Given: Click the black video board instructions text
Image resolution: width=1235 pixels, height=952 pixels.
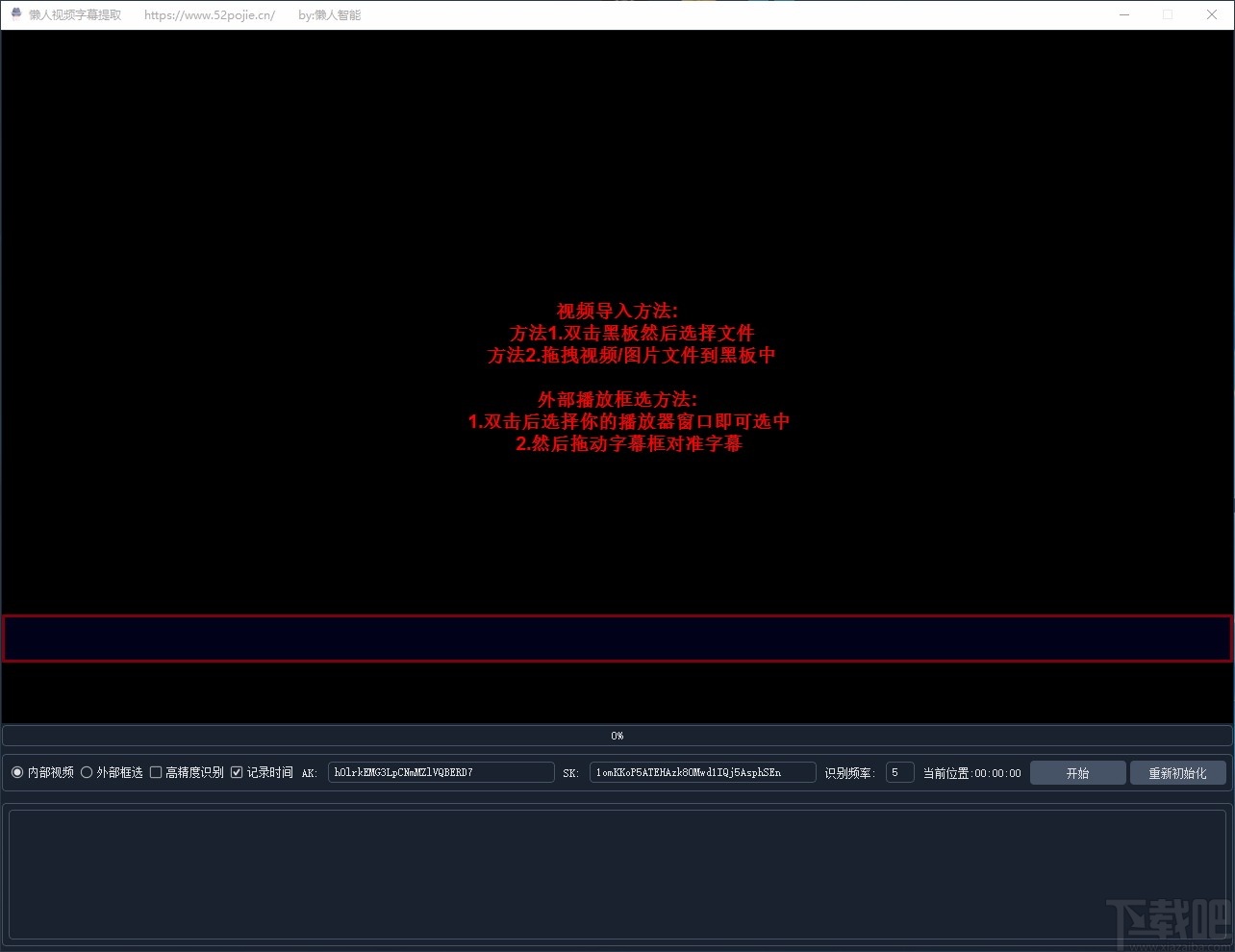Looking at the screenshot, I should click(629, 377).
